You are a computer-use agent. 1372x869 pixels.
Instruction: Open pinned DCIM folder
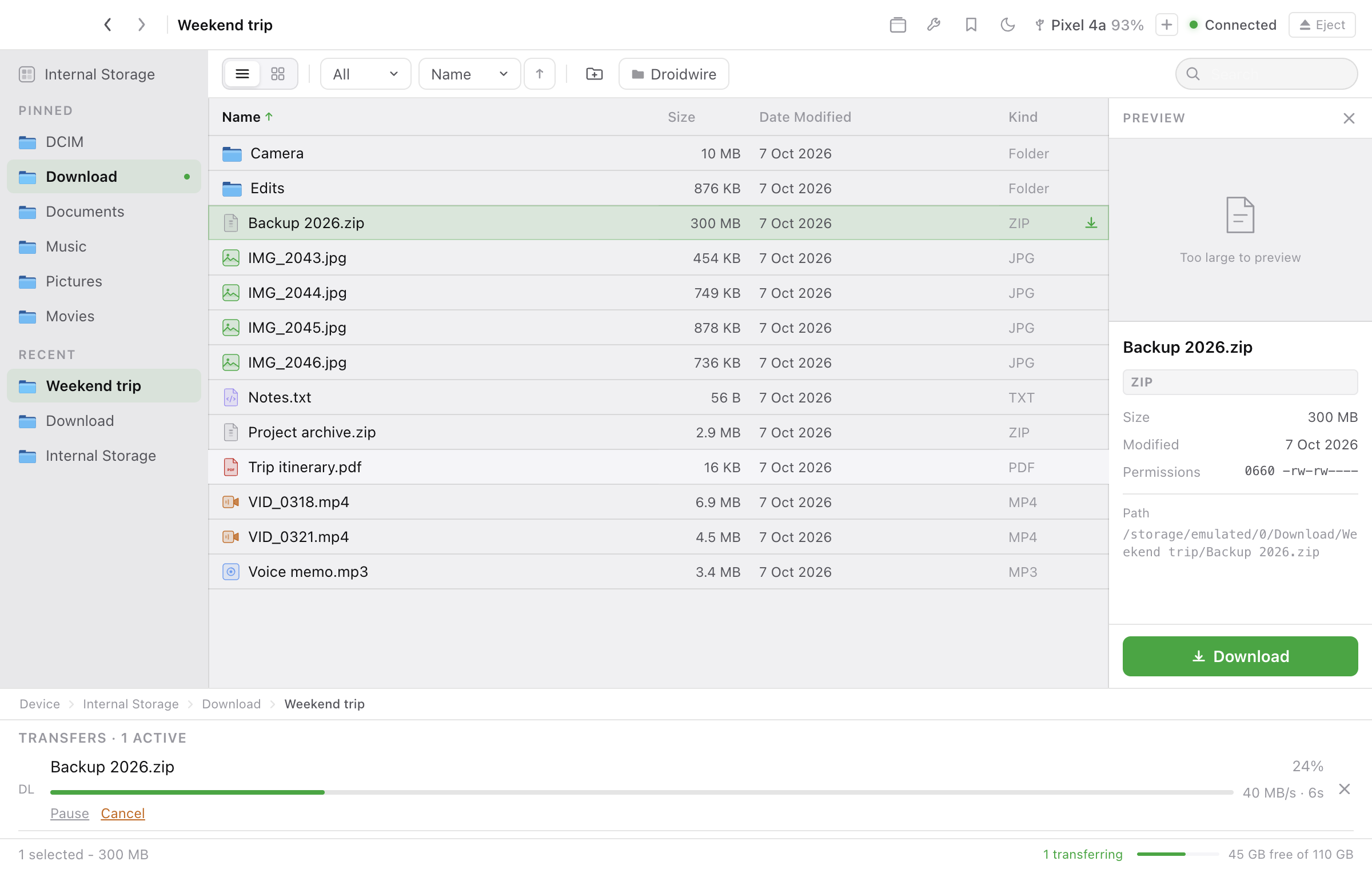click(104, 142)
